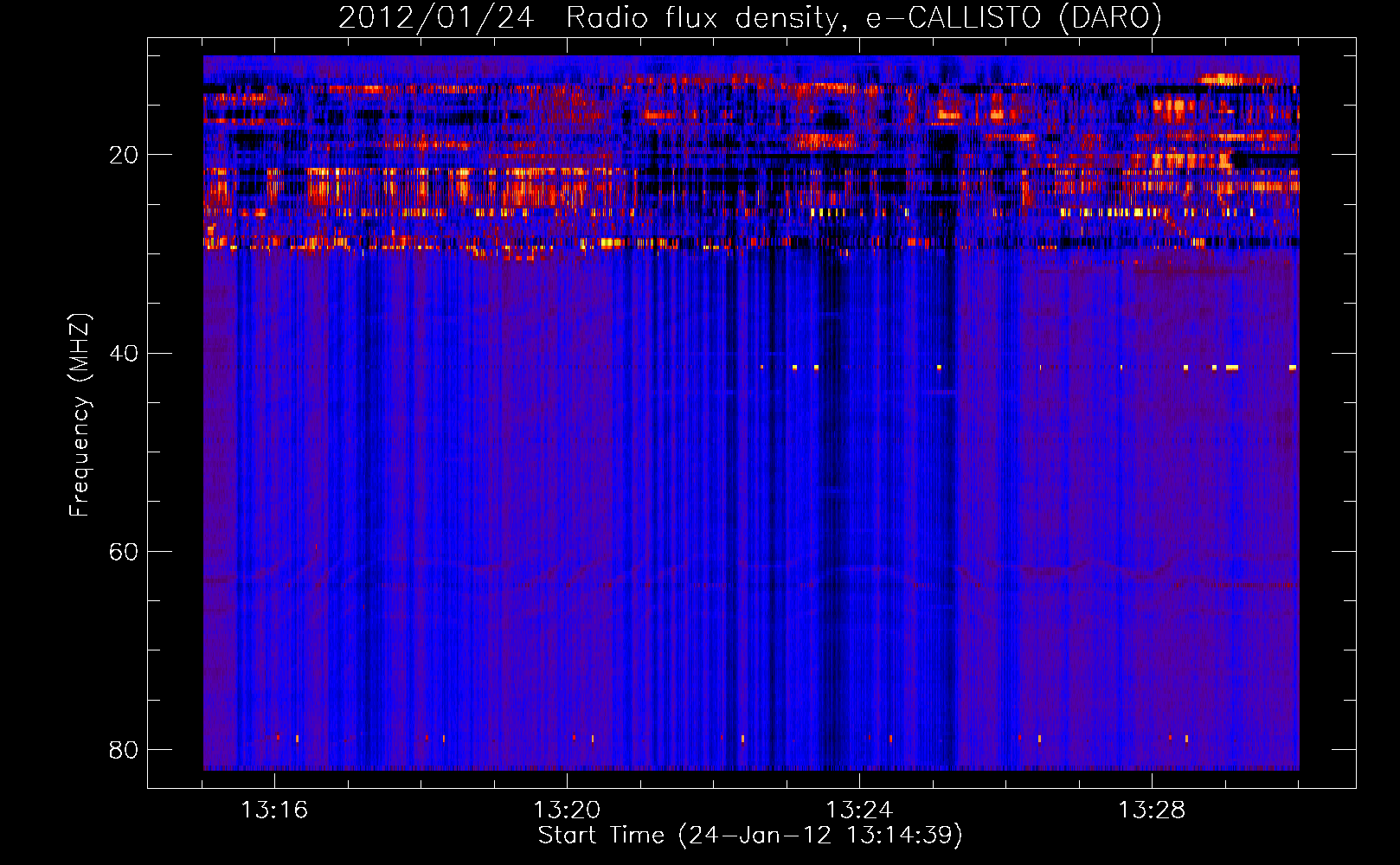
Task: Select the 13:20 time tick label
Action: (x=567, y=810)
